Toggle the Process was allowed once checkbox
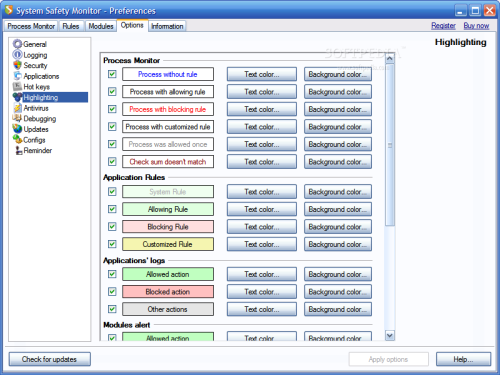Screen dimensions: 500x375 [112, 144]
